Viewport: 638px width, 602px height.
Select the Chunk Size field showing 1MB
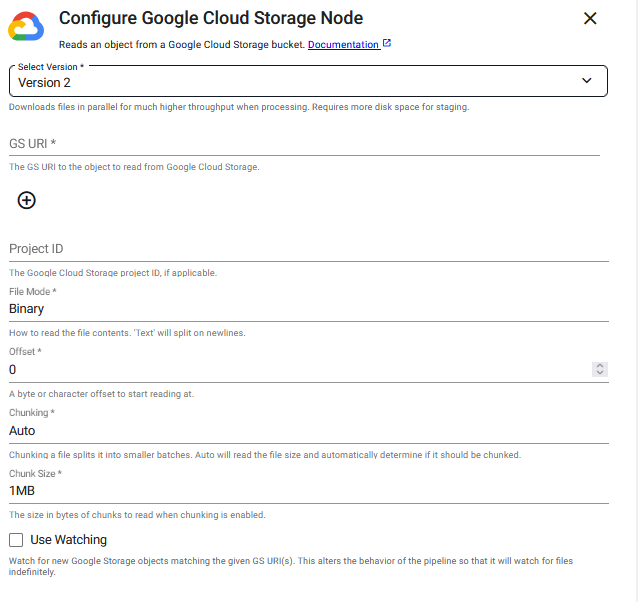[x=308, y=491]
